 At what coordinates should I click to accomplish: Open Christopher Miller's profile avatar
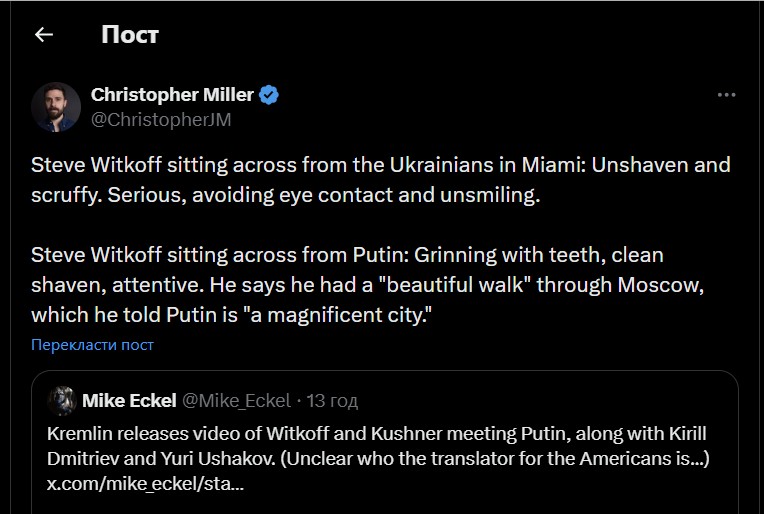click(56, 107)
